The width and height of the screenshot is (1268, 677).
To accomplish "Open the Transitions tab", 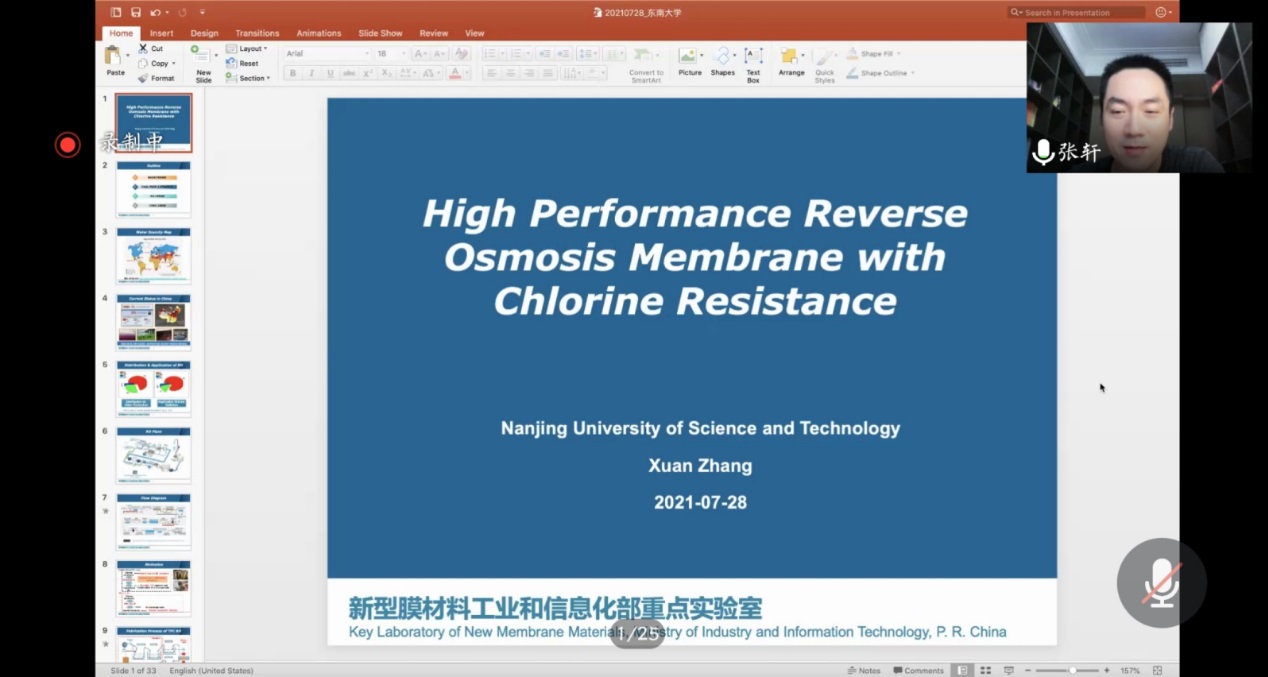I will click(257, 33).
